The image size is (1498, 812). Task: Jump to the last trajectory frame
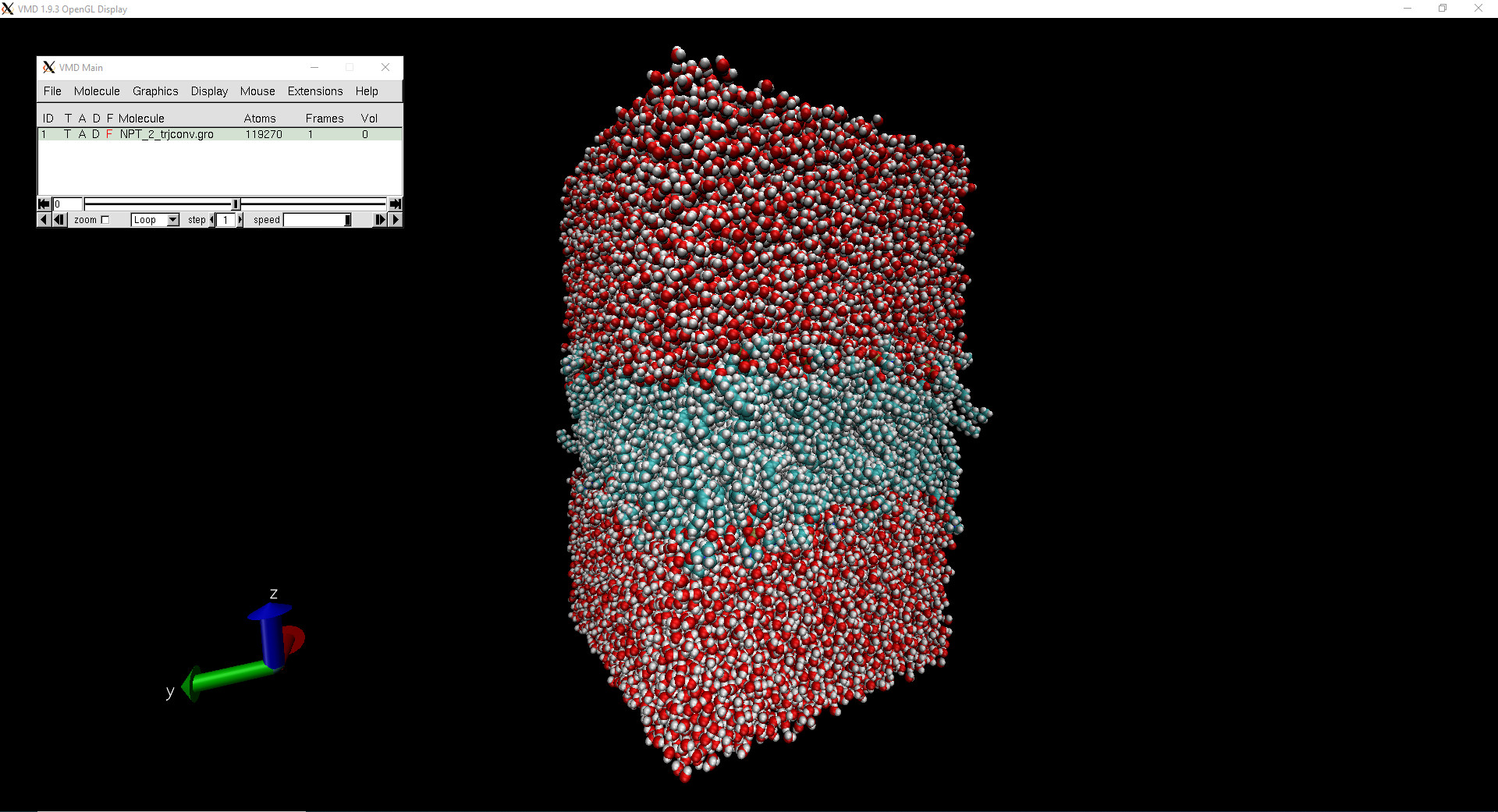[x=396, y=204]
